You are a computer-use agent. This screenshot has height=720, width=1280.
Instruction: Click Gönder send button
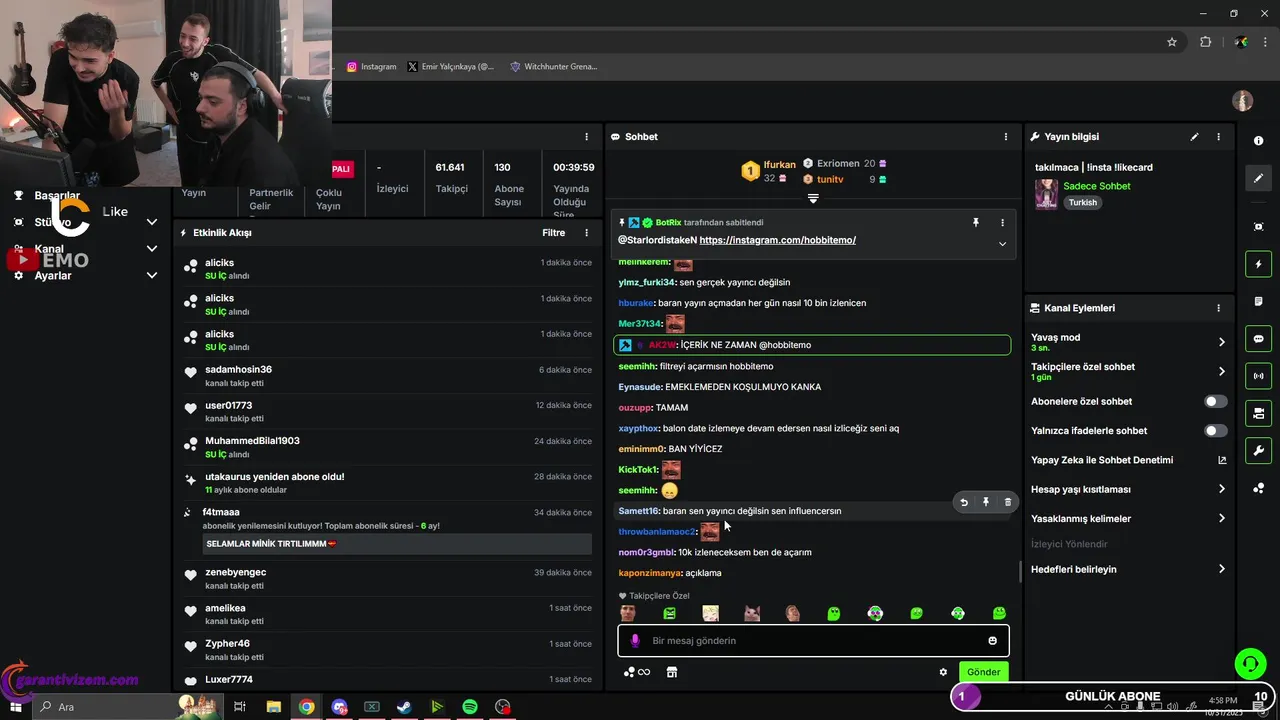point(983,672)
